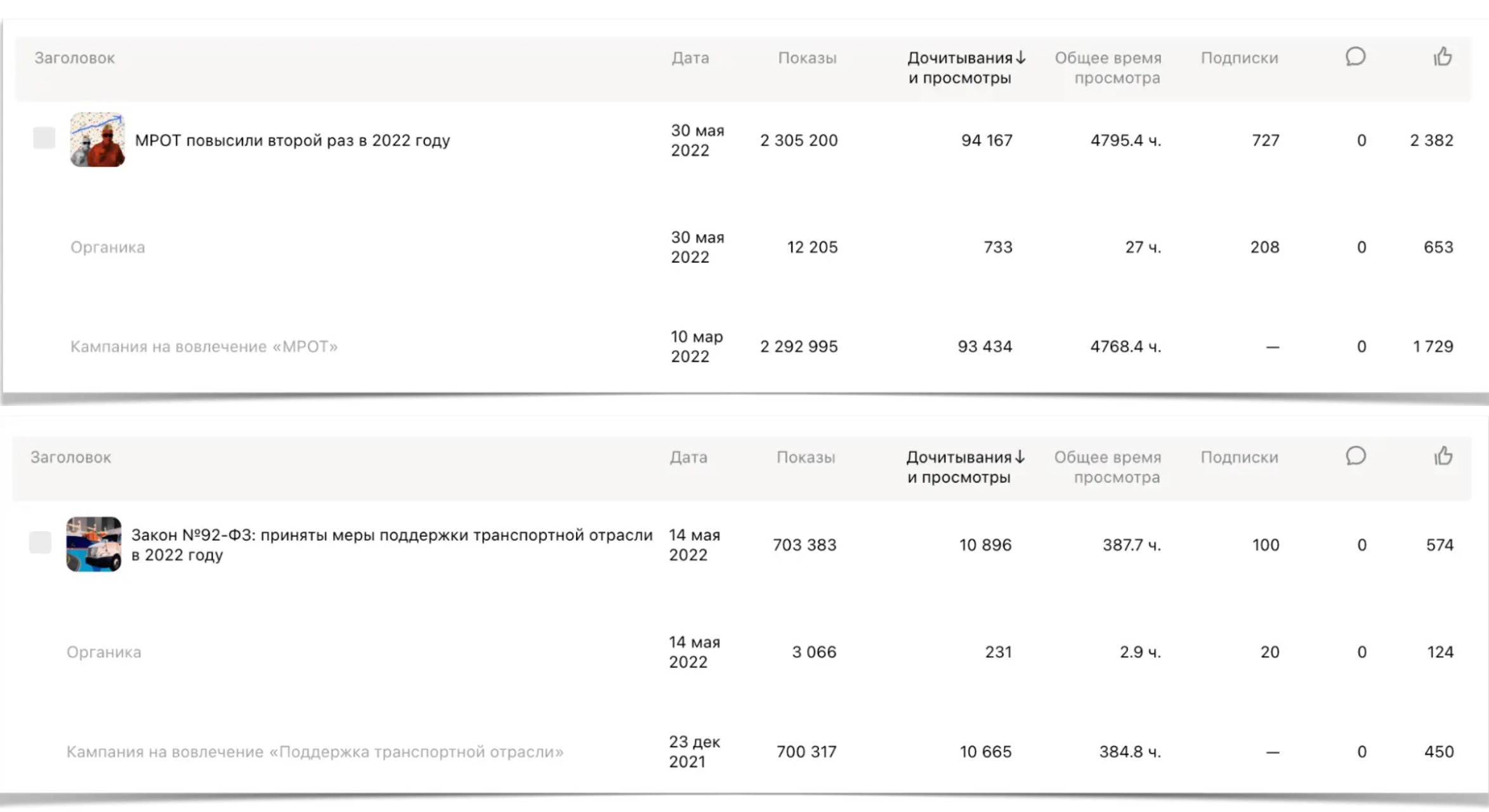Sort top table by Дочитывания и просмотры

coord(966,67)
